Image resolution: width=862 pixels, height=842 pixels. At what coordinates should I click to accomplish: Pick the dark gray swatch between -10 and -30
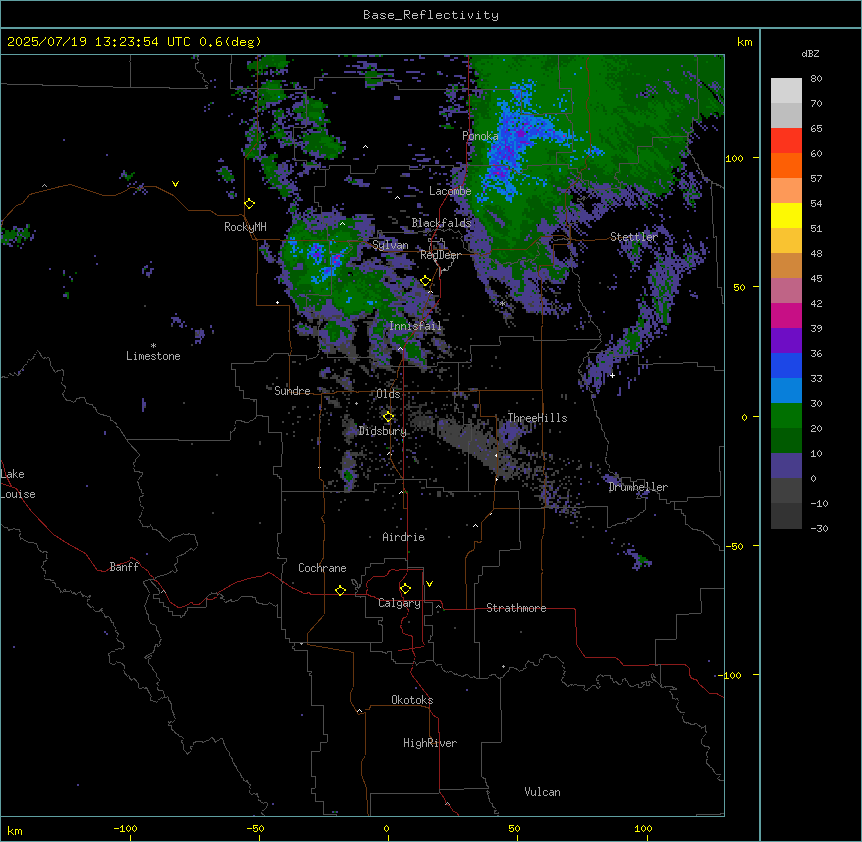[x=786, y=516]
